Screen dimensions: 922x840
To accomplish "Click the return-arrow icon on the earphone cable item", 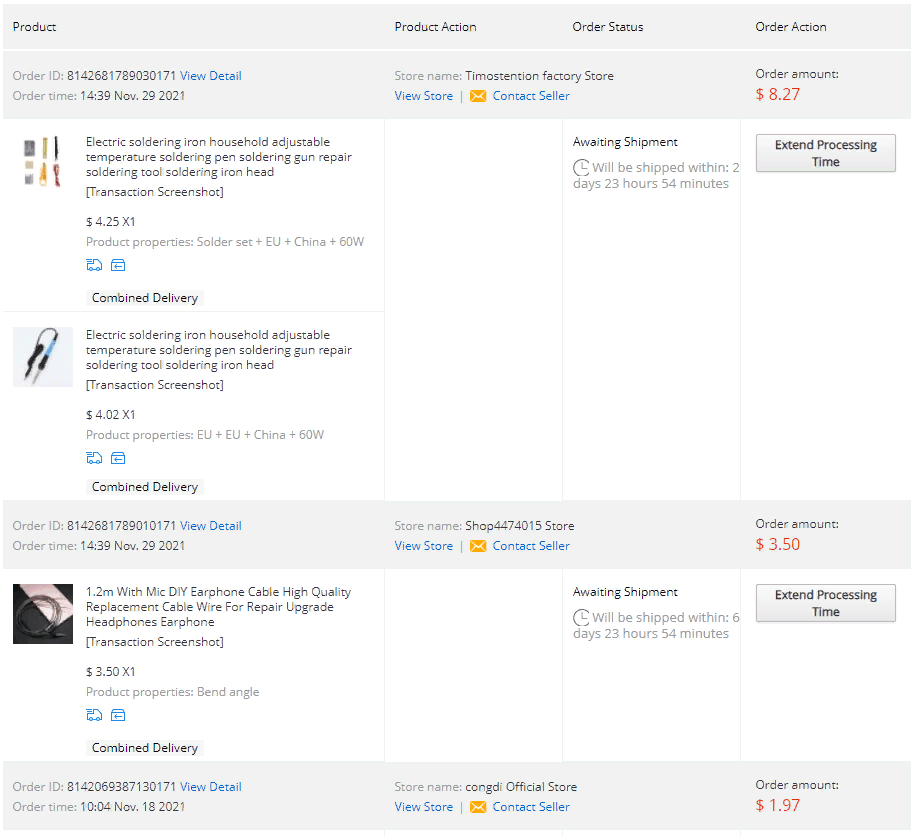I will pyautogui.click(x=118, y=716).
